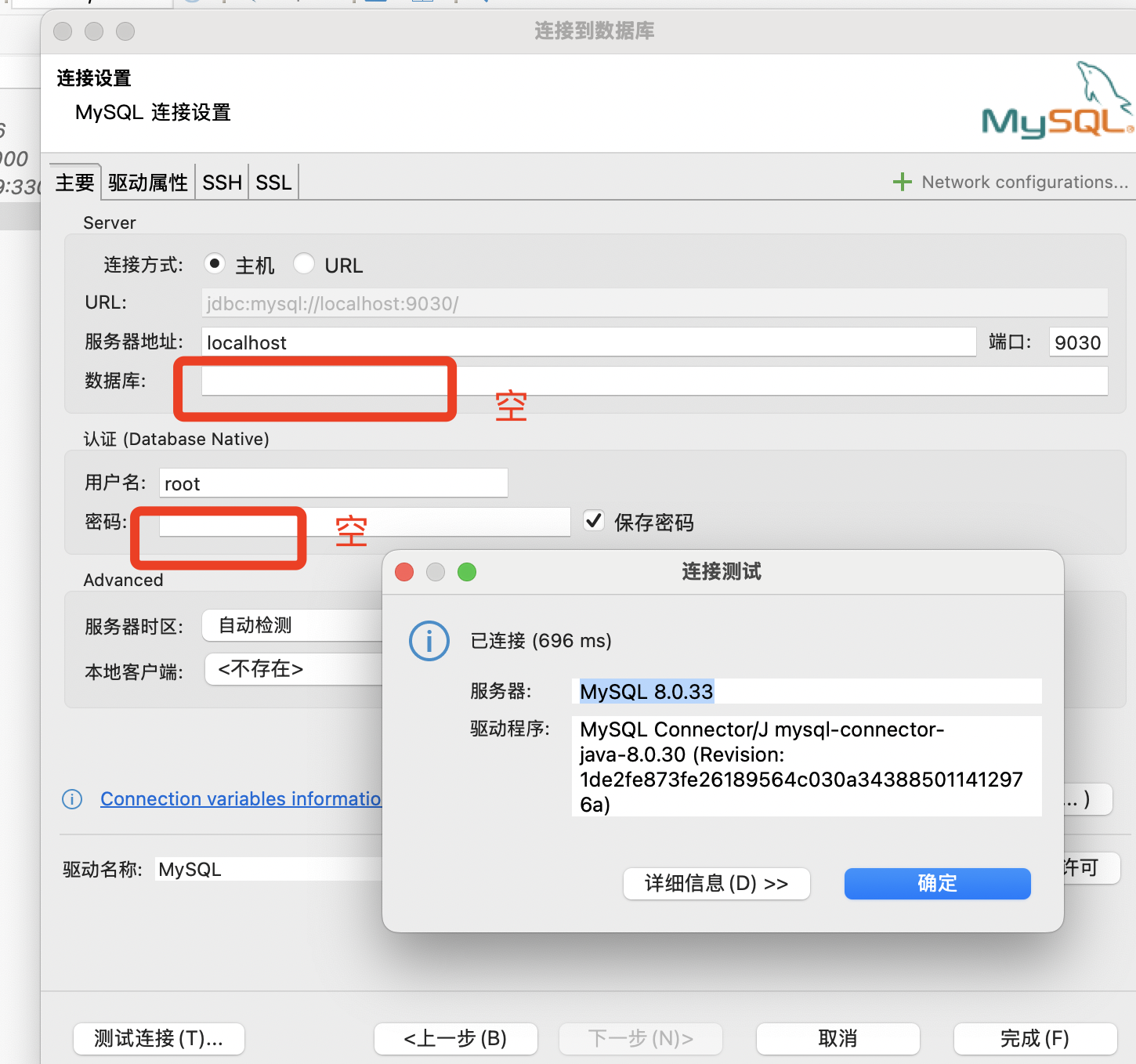
Task: Click the info icon beside Connection variables
Action: pos(72,799)
